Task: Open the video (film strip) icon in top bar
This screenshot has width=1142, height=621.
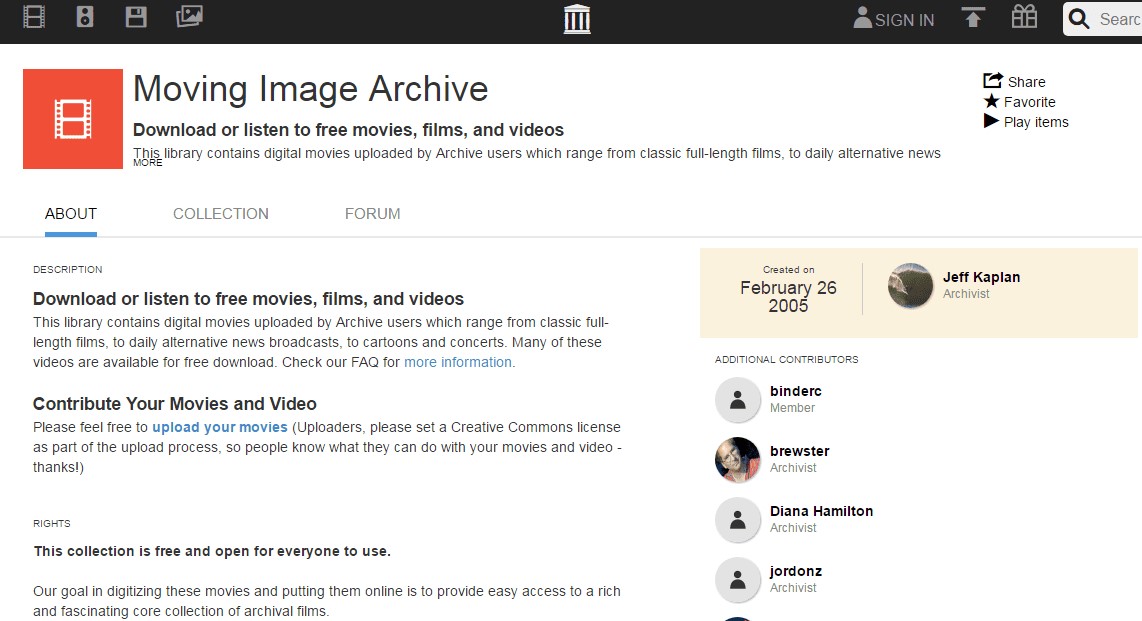Action: pos(34,17)
